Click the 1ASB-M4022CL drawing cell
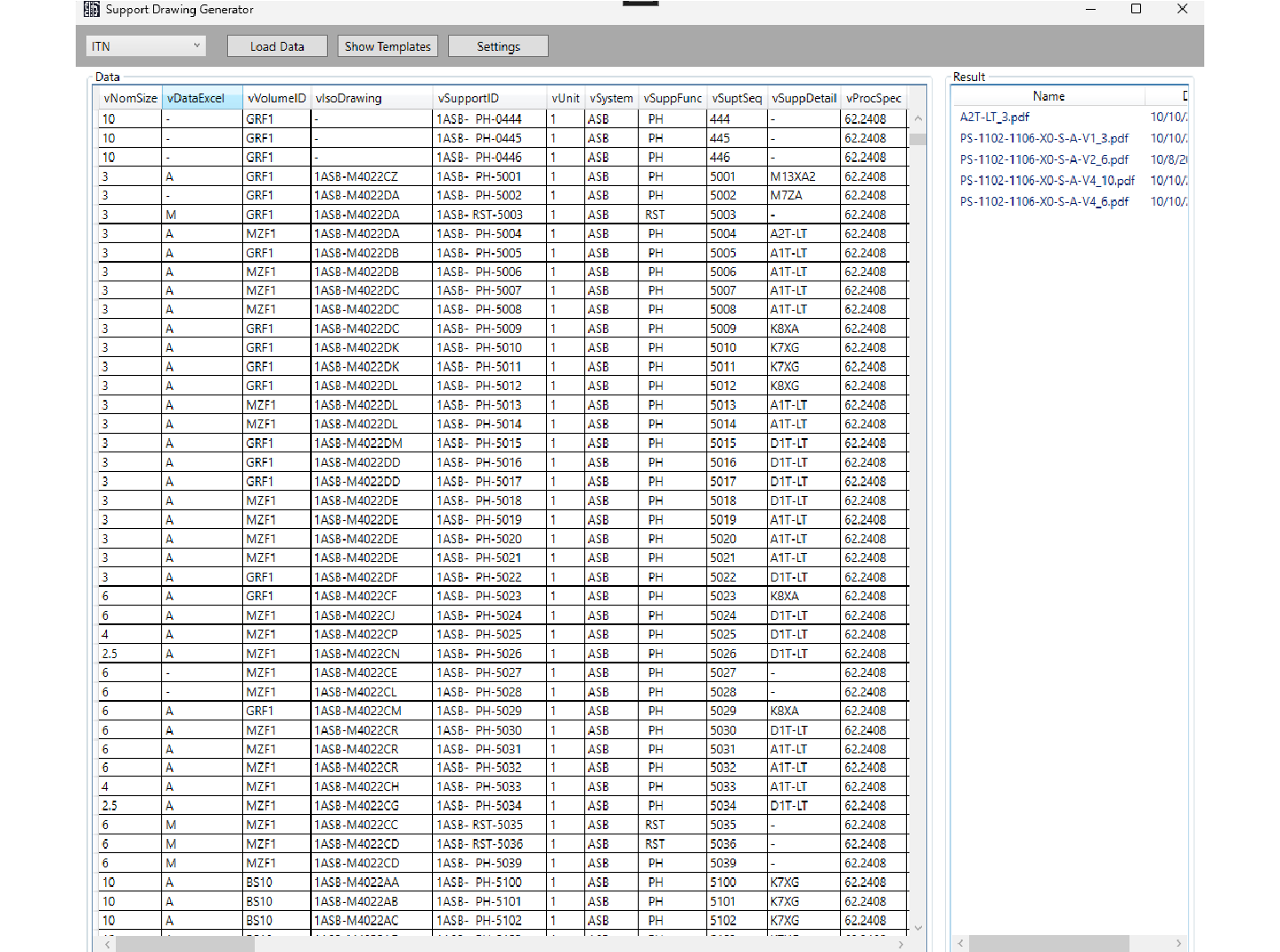1280x952 pixels. click(x=372, y=692)
